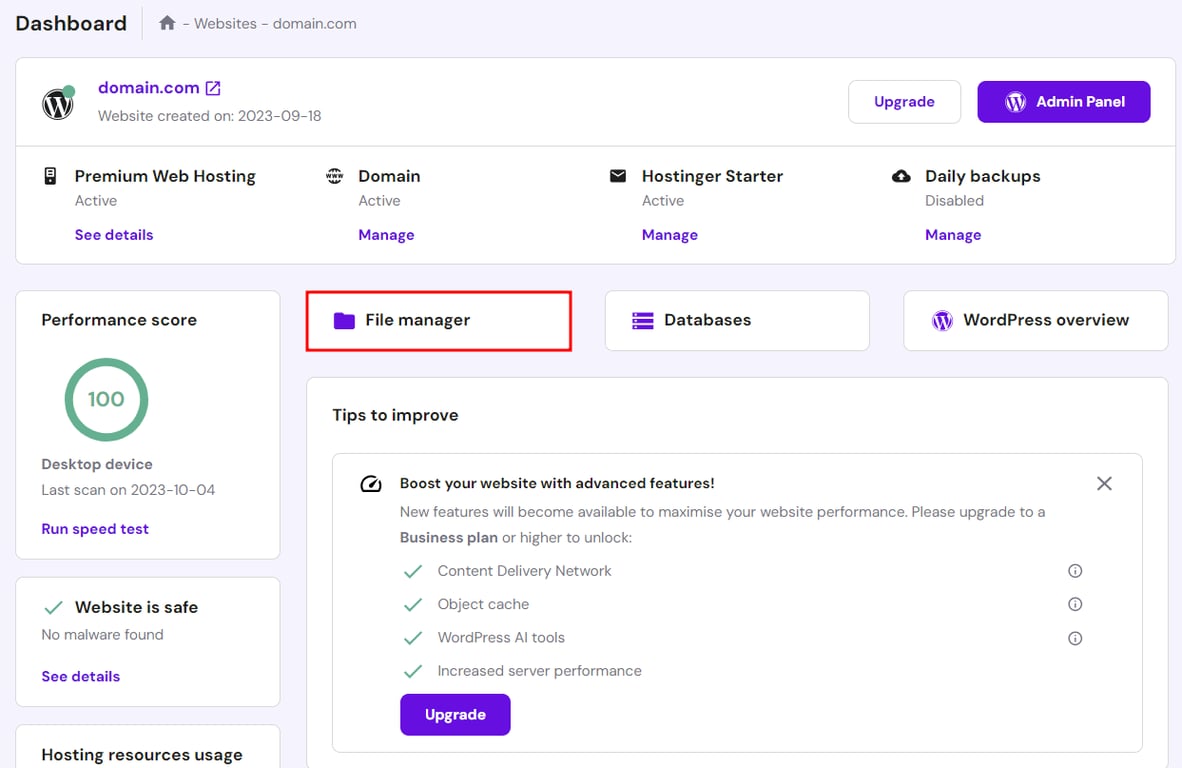The height and width of the screenshot is (768, 1182).
Task: Click the home icon in the breadcrumb
Action: pyautogui.click(x=167, y=22)
